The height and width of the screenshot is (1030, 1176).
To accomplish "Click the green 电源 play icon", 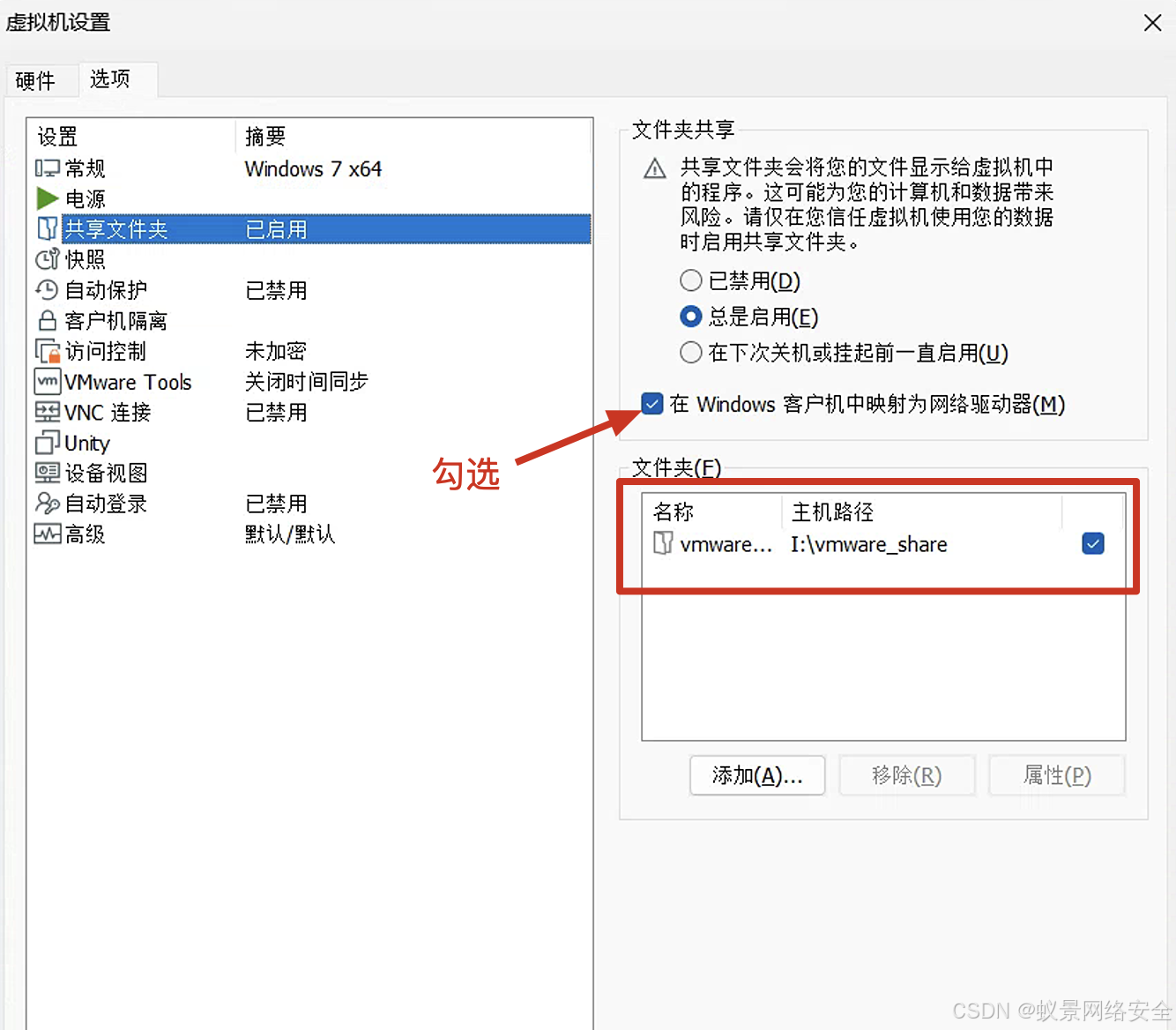I will (x=48, y=198).
